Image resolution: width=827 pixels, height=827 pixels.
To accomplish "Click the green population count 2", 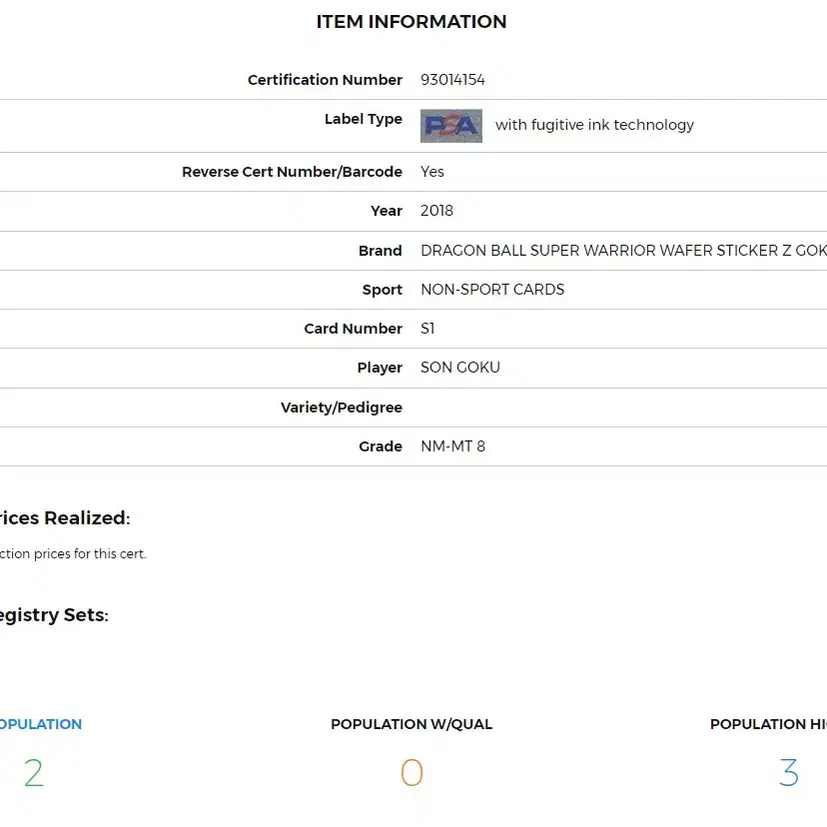I will pyautogui.click(x=34, y=773).
